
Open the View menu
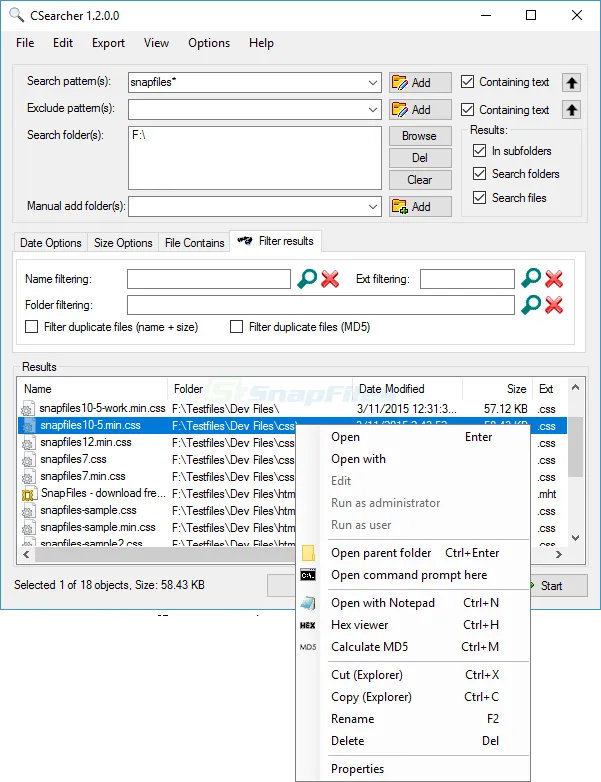157,43
